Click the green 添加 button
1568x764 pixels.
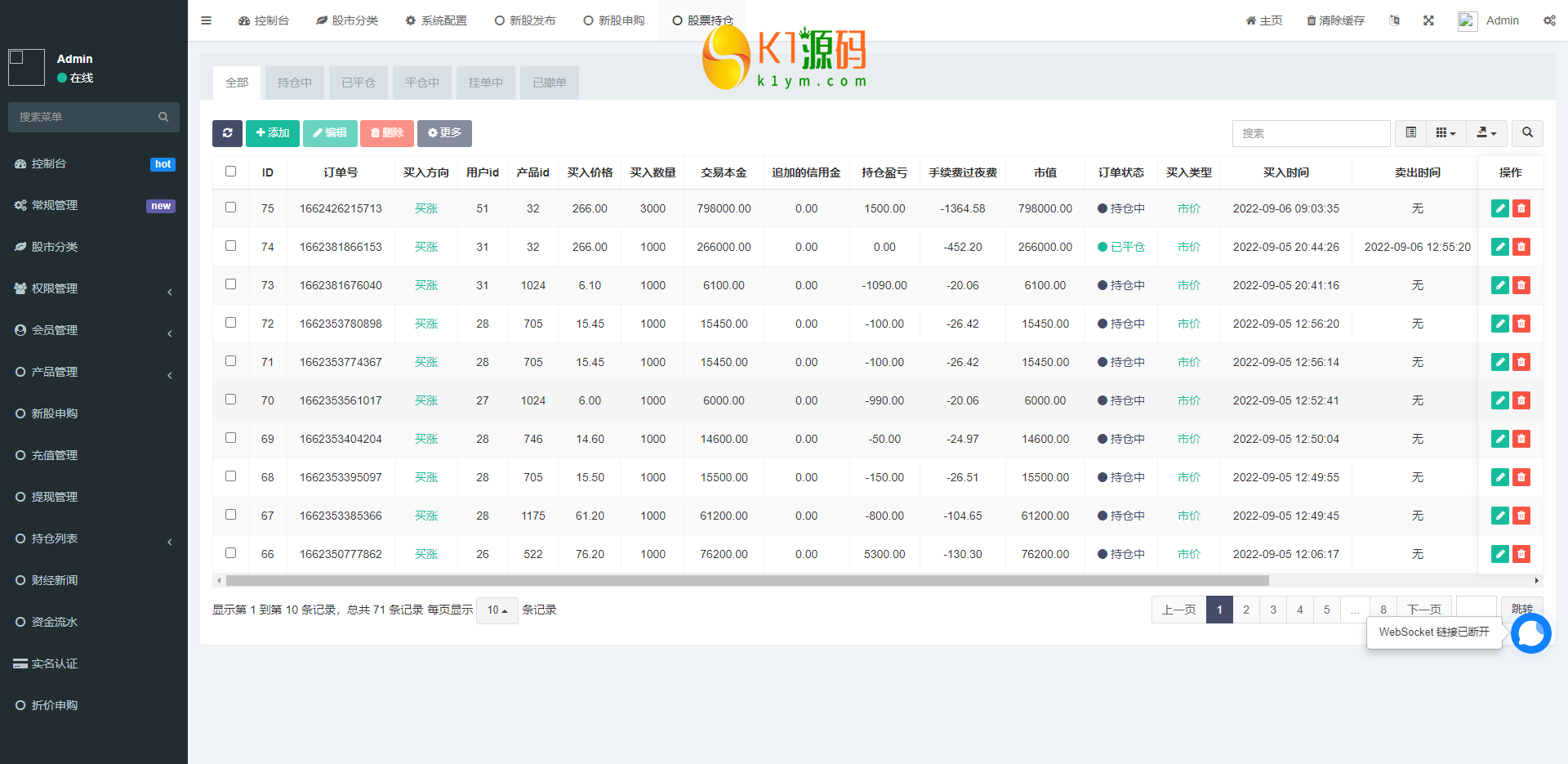point(273,133)
